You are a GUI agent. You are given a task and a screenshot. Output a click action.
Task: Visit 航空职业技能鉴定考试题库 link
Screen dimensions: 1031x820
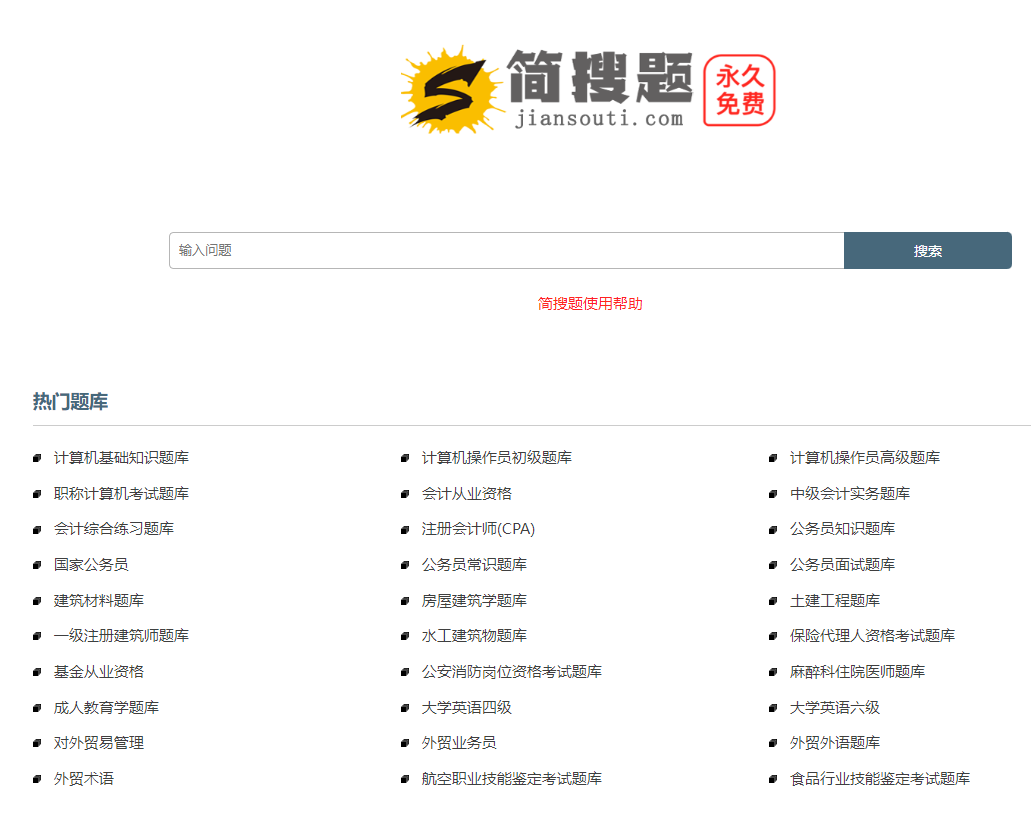click(512, 779)
